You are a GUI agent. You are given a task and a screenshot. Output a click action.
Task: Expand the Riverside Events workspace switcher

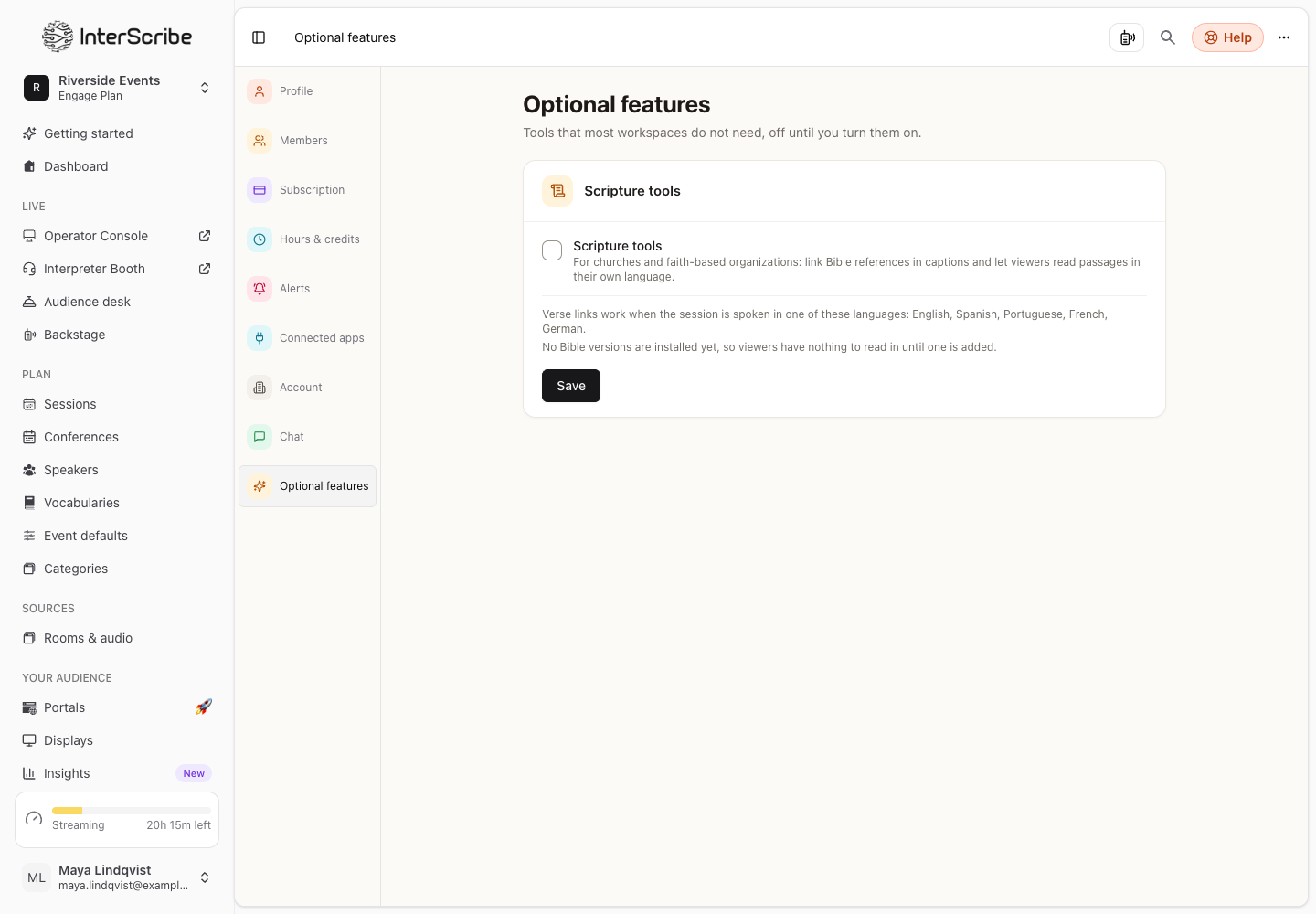coord(117,88)
